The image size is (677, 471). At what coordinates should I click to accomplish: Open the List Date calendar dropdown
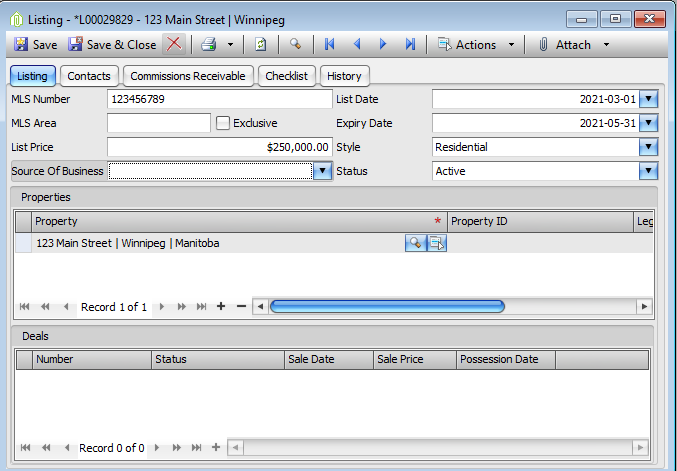tap(649, 99)
